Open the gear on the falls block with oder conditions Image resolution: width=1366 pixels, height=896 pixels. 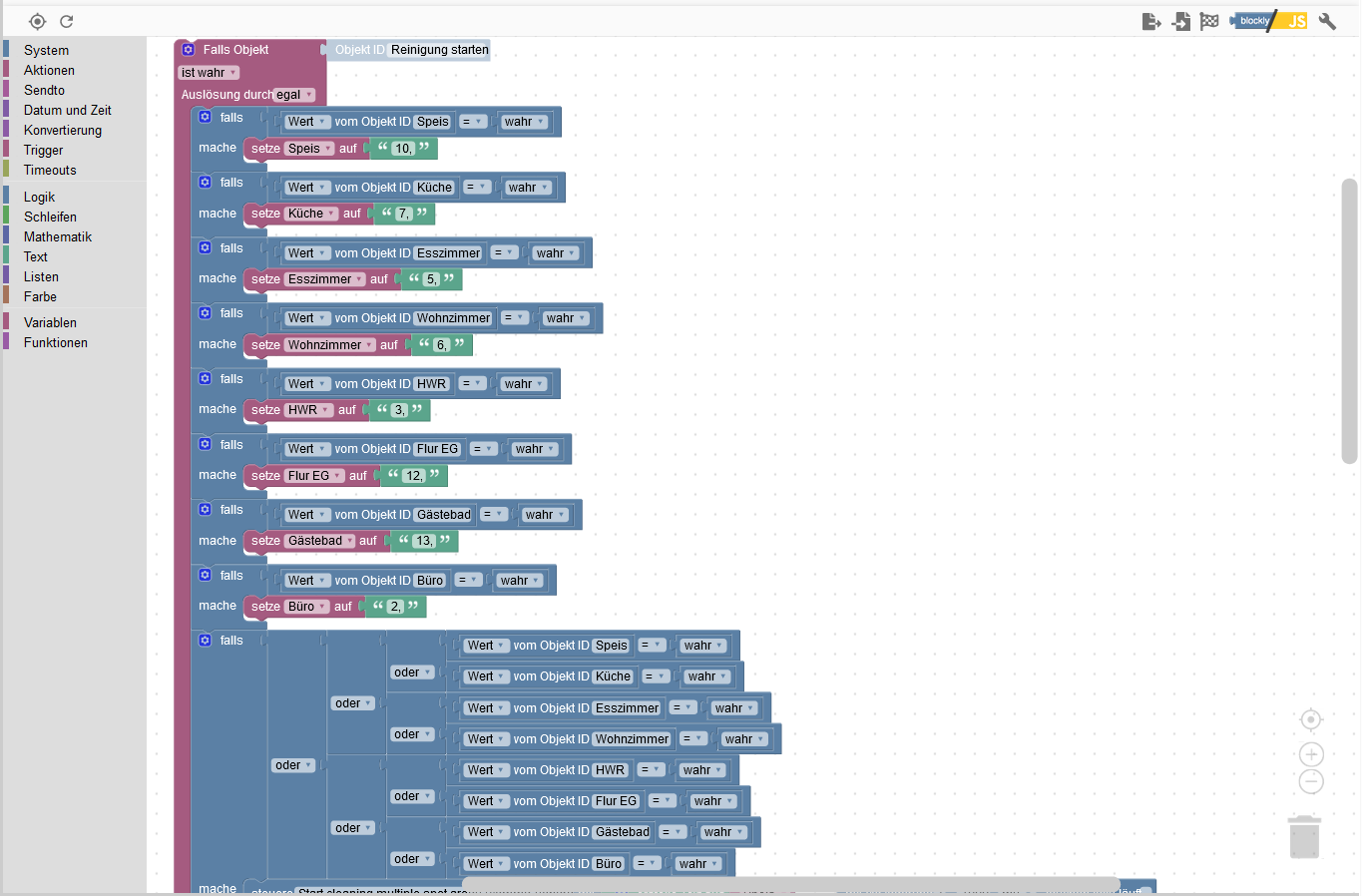click(205, 641)
